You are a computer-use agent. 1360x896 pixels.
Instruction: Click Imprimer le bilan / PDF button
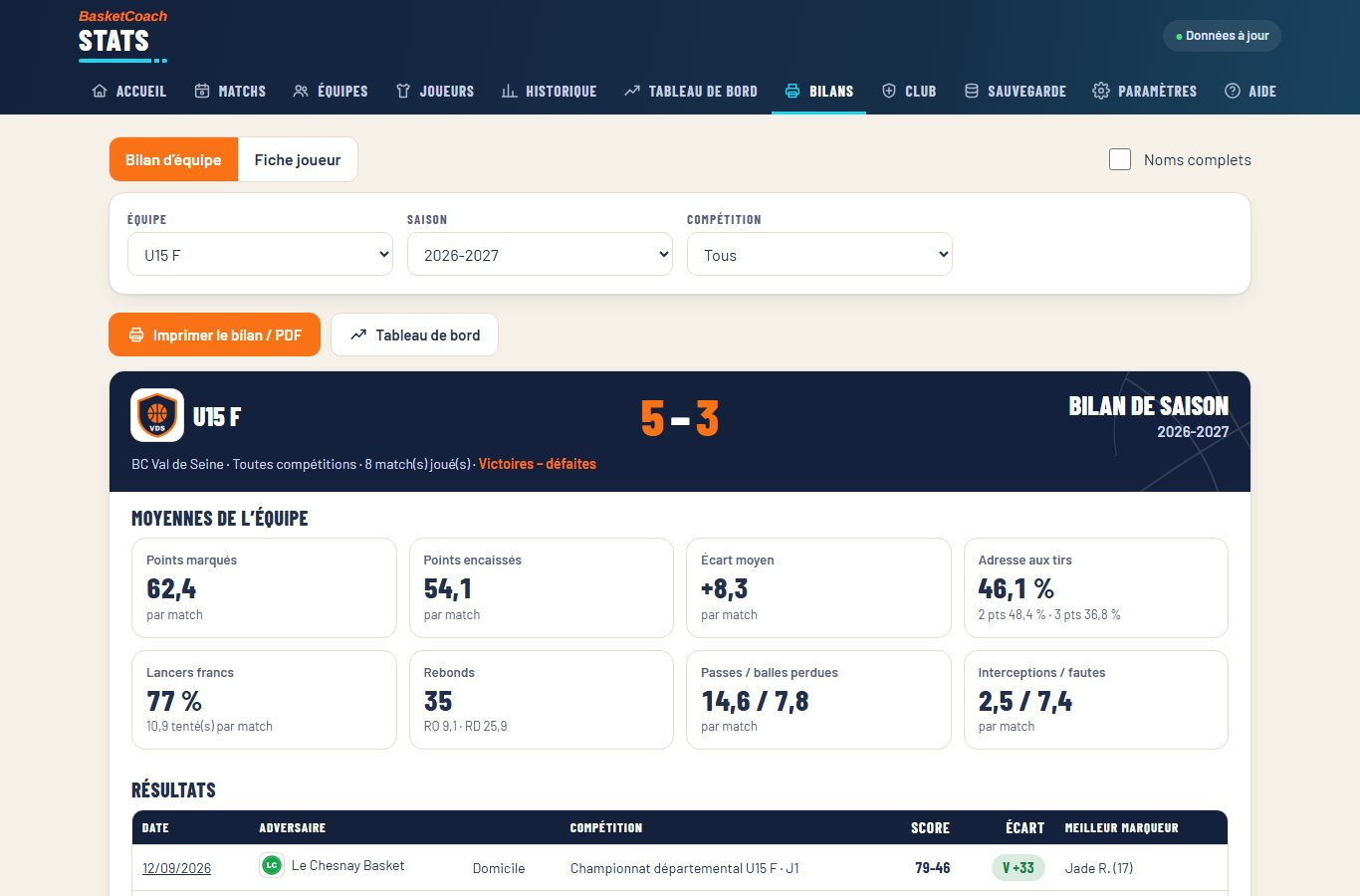coord(214,336)
